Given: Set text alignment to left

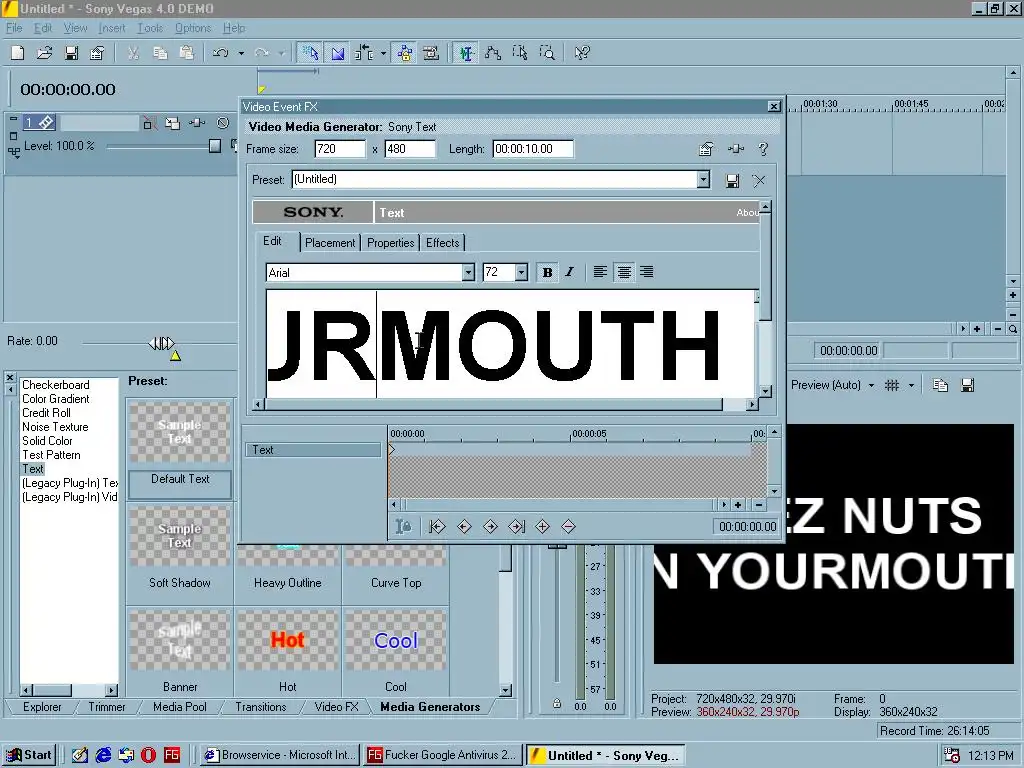Looking at the screenshot, I should [600, 272].
